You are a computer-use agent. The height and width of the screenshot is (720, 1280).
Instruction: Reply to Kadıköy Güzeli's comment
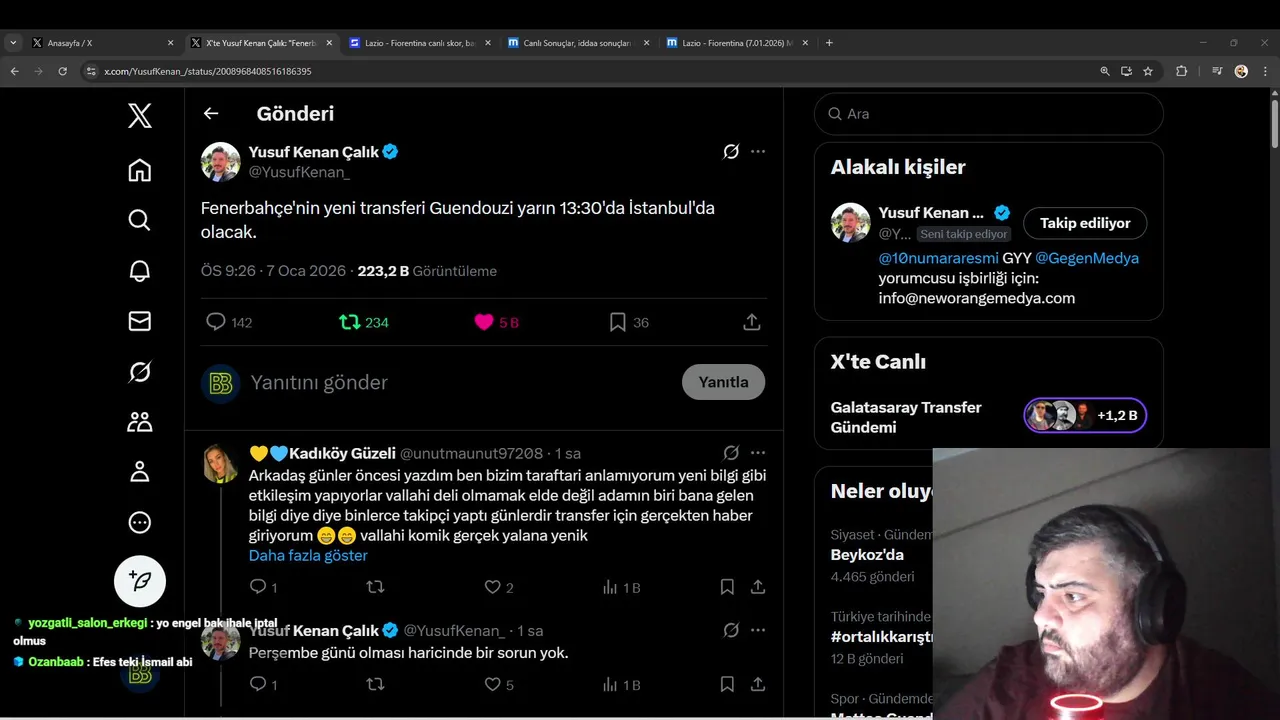(x=258, y=587)
